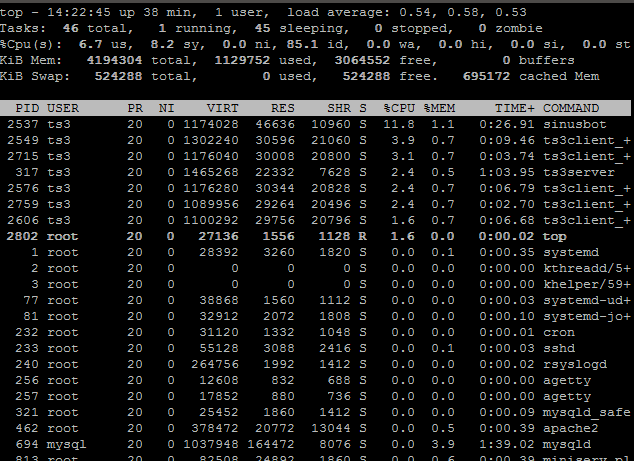Click the ts3server process name

(579, 172)
